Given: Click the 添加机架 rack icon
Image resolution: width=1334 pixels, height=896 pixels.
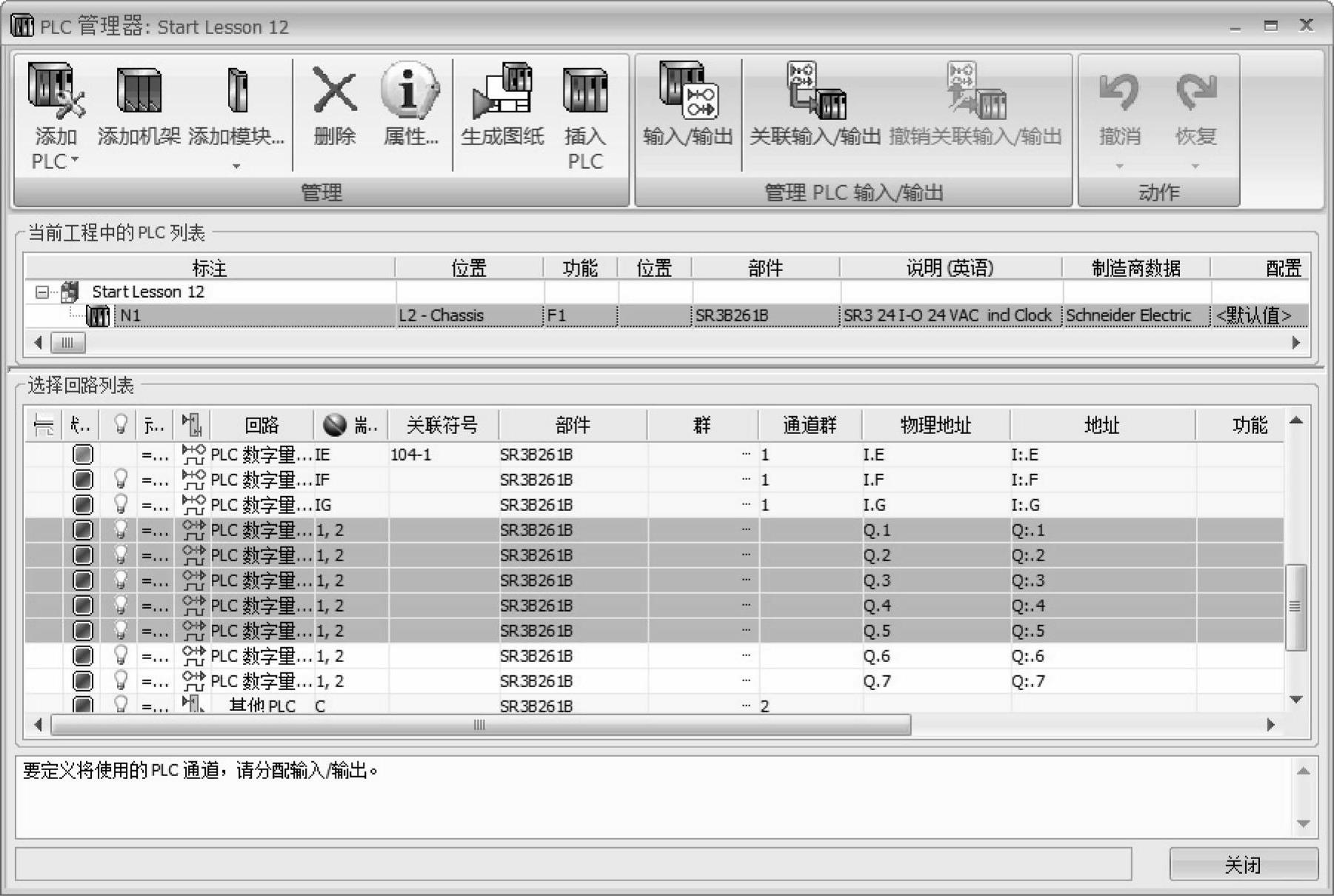Looking at the screenshot, I should (x=139, y=90).
